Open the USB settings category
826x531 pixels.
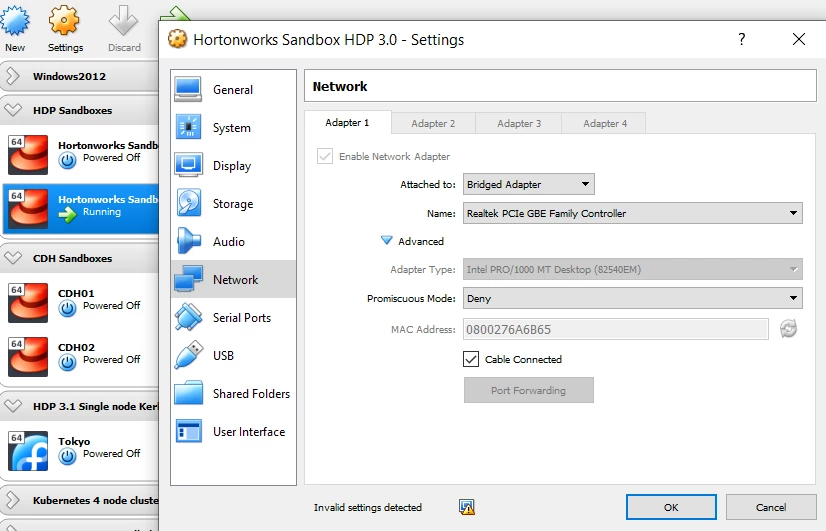[233, 355]
